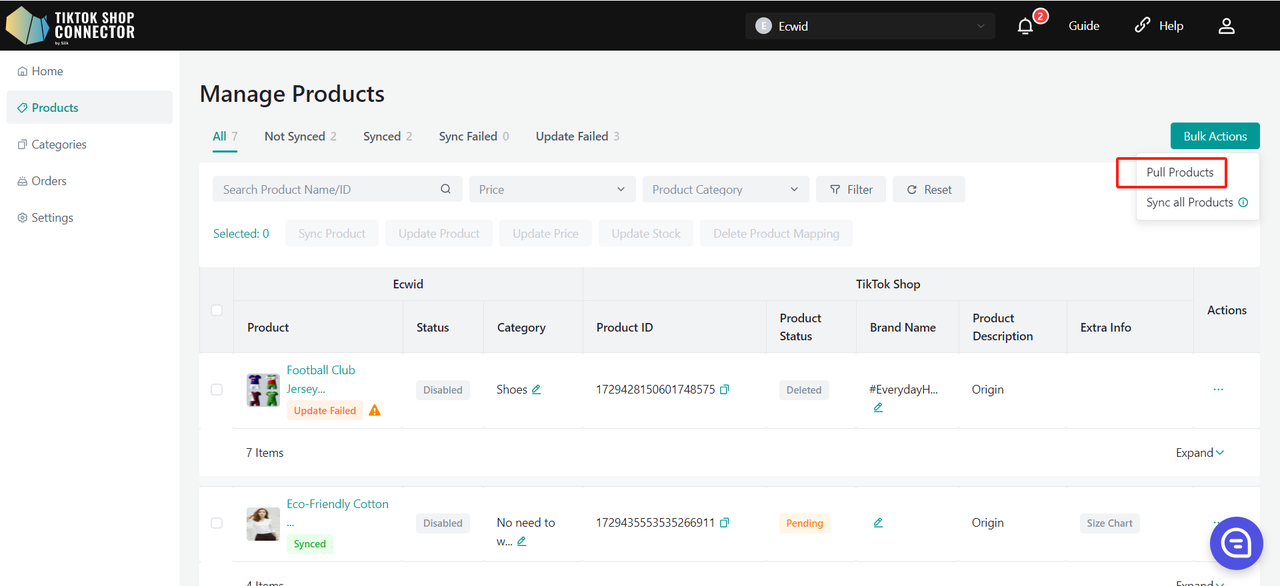Click the Update Product button
Image resolution: width=1280 pixels, height=586 pixels.
(439, 234)
